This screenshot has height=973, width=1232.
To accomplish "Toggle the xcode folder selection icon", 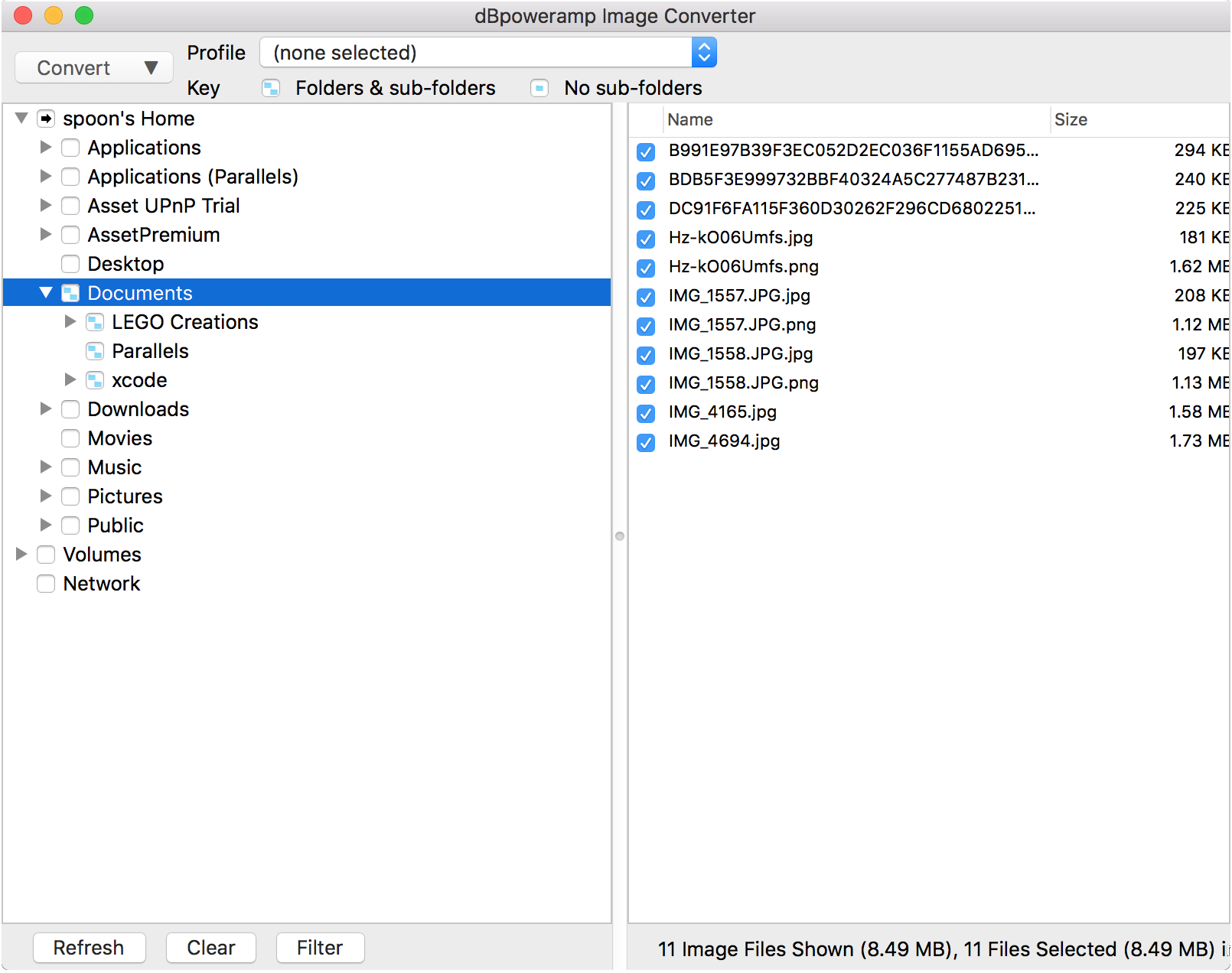I will tap(95, 380).
